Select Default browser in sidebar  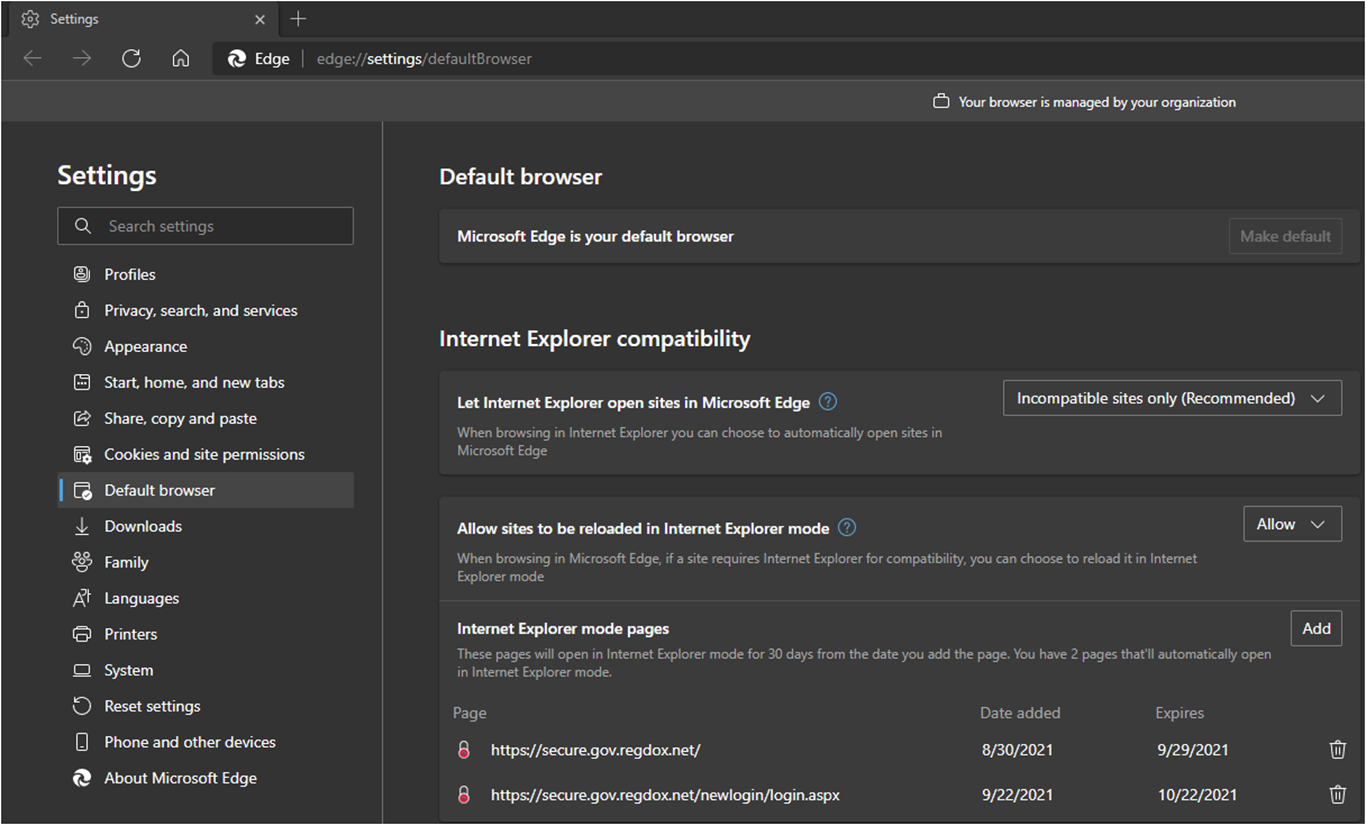[205, 490]
